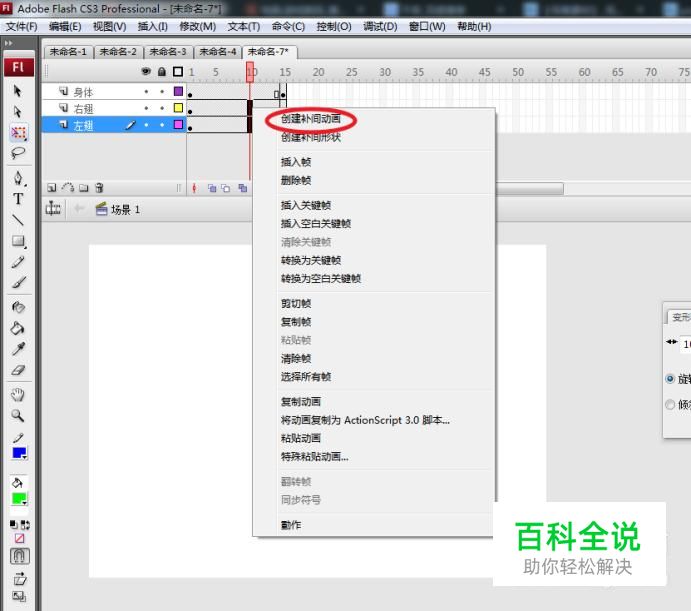Click the timeline horizontal scrollbar
Image resolution: width=691 pixels, height=611 pixels.
pyautogui.click(x=529, y=189)
